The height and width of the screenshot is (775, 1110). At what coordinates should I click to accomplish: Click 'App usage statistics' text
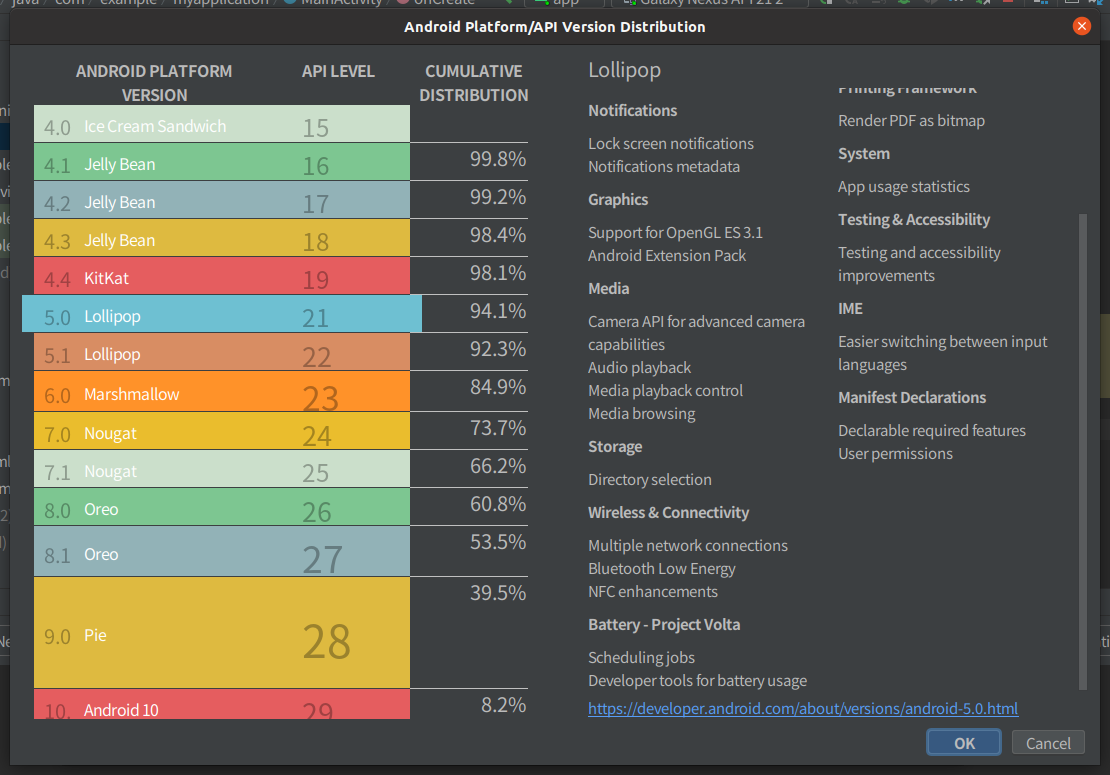pyautogui.click(x=903, y=187)
